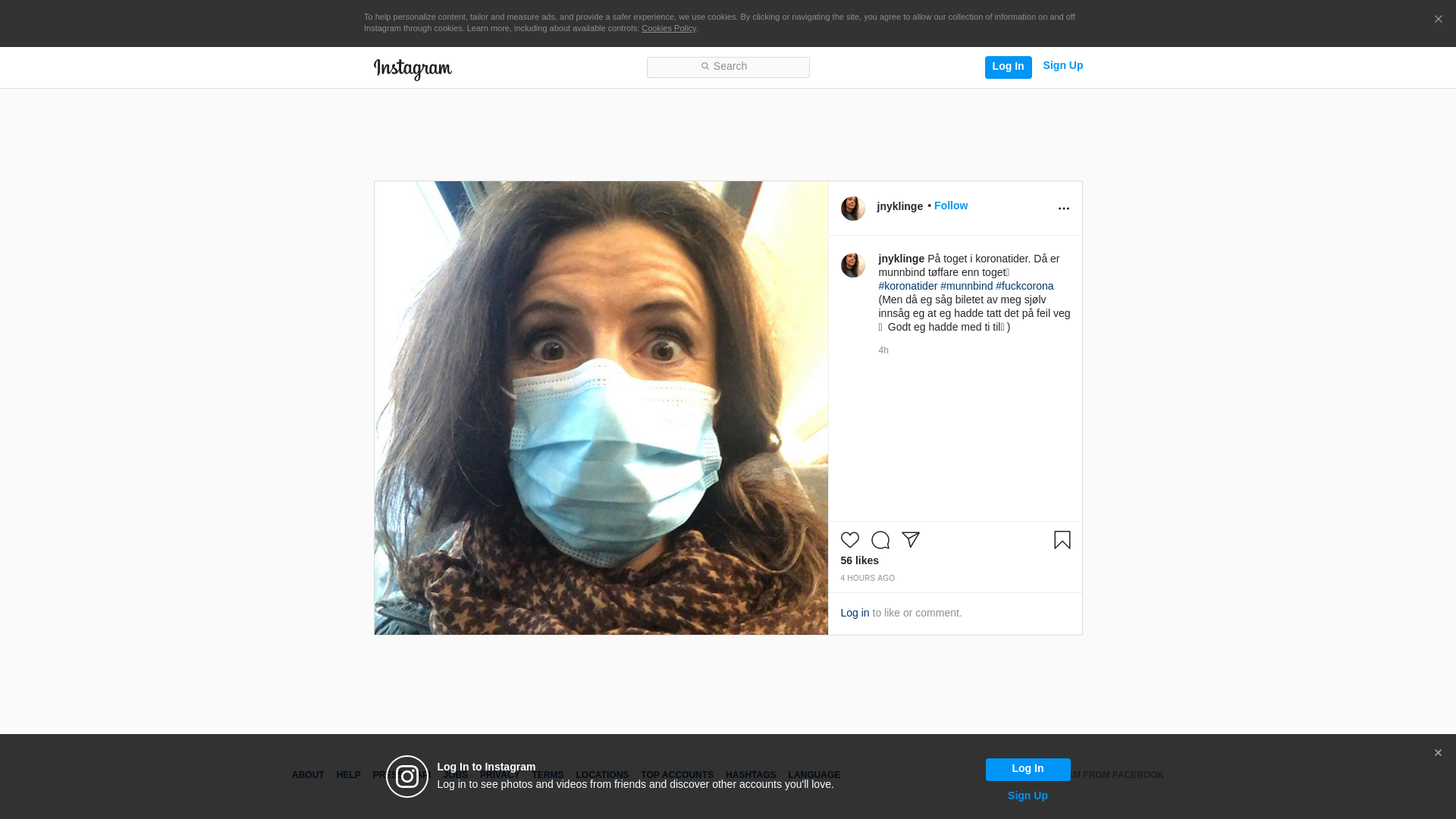Open jnyklinge username in caption

pyautogui.click(x=901, y=259)
